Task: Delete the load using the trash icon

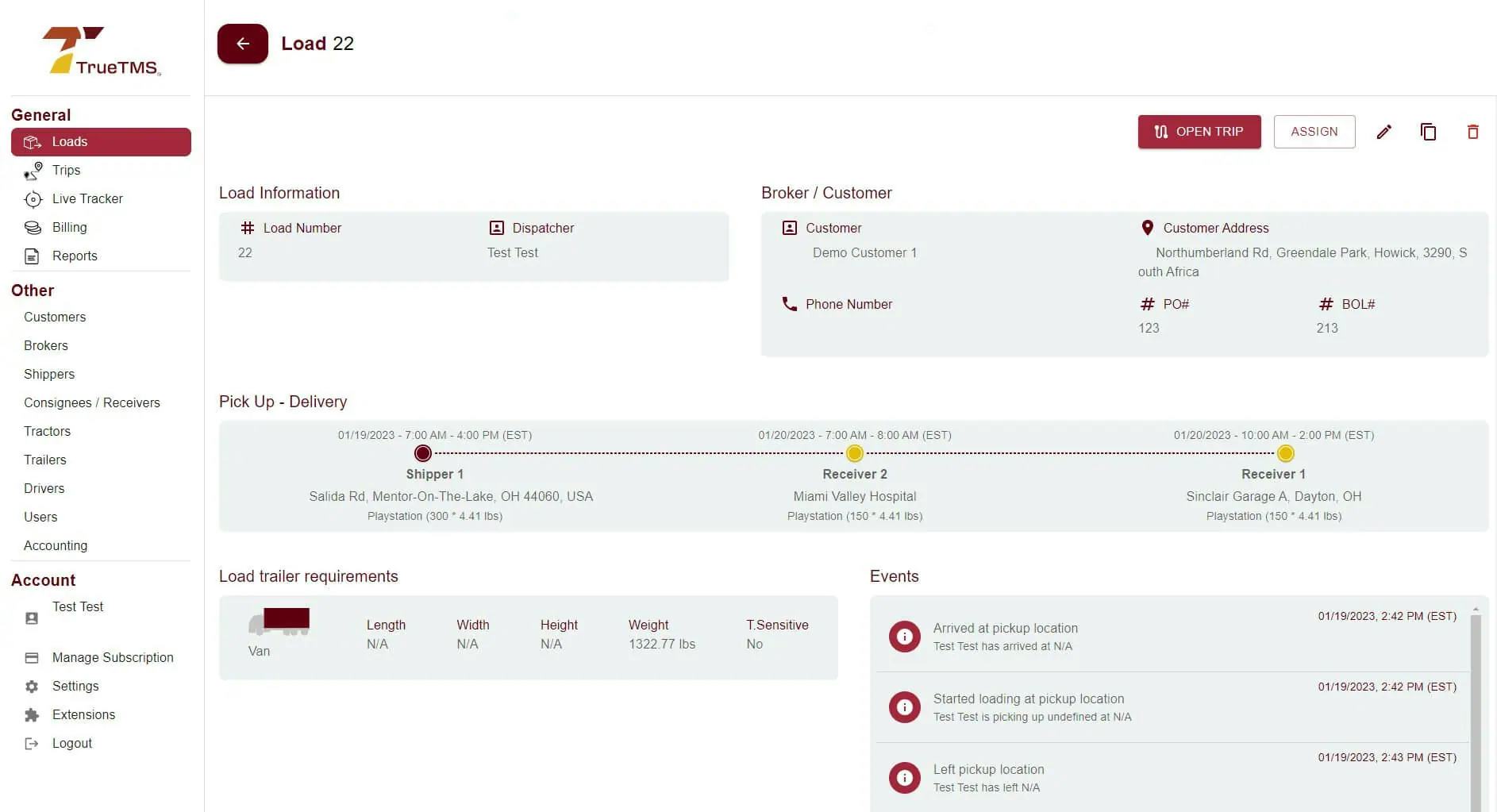Action: pyautogui.click(x=1472, y=132)
